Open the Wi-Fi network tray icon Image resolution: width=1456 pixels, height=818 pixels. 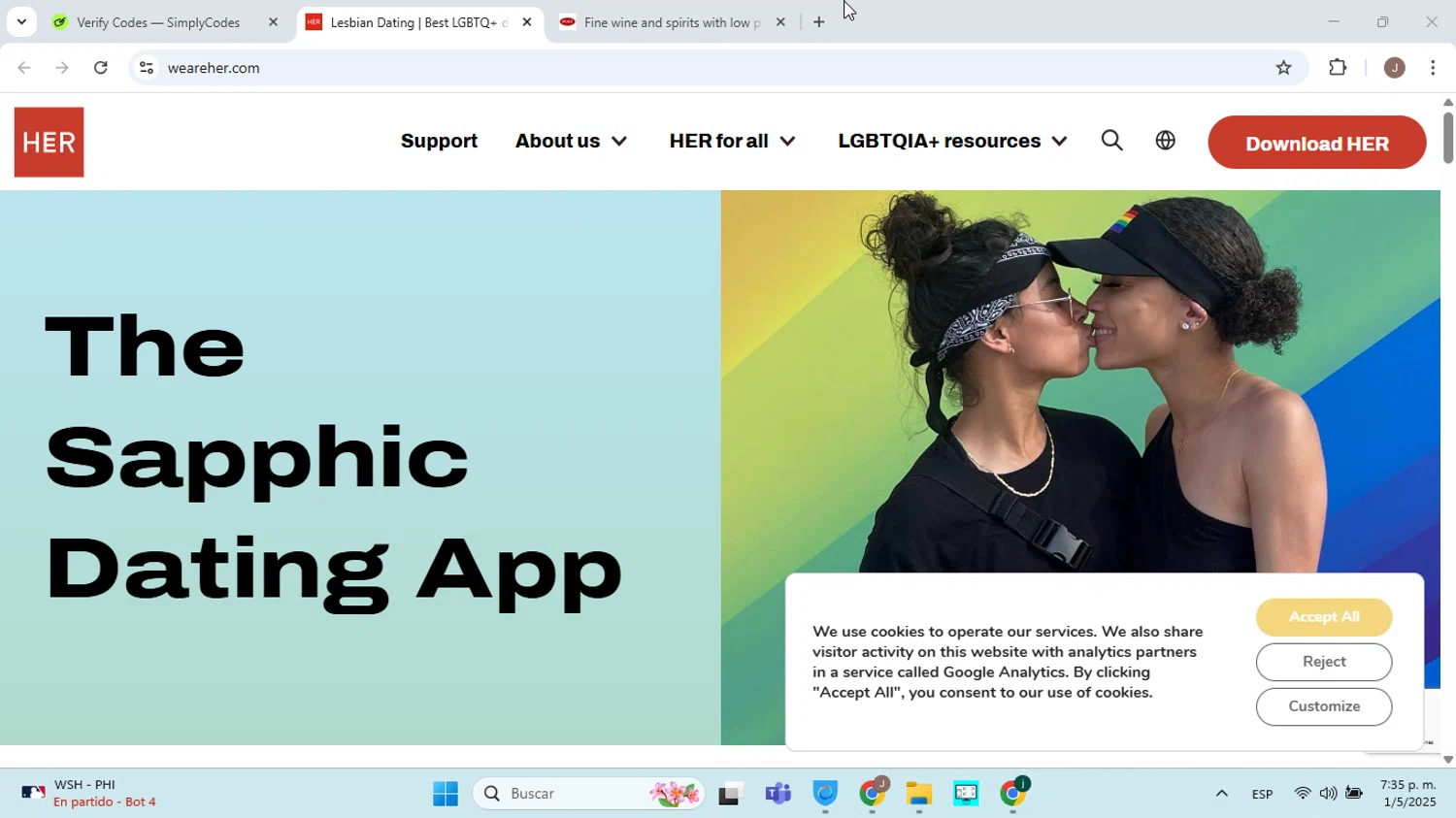click(1303, 794)
